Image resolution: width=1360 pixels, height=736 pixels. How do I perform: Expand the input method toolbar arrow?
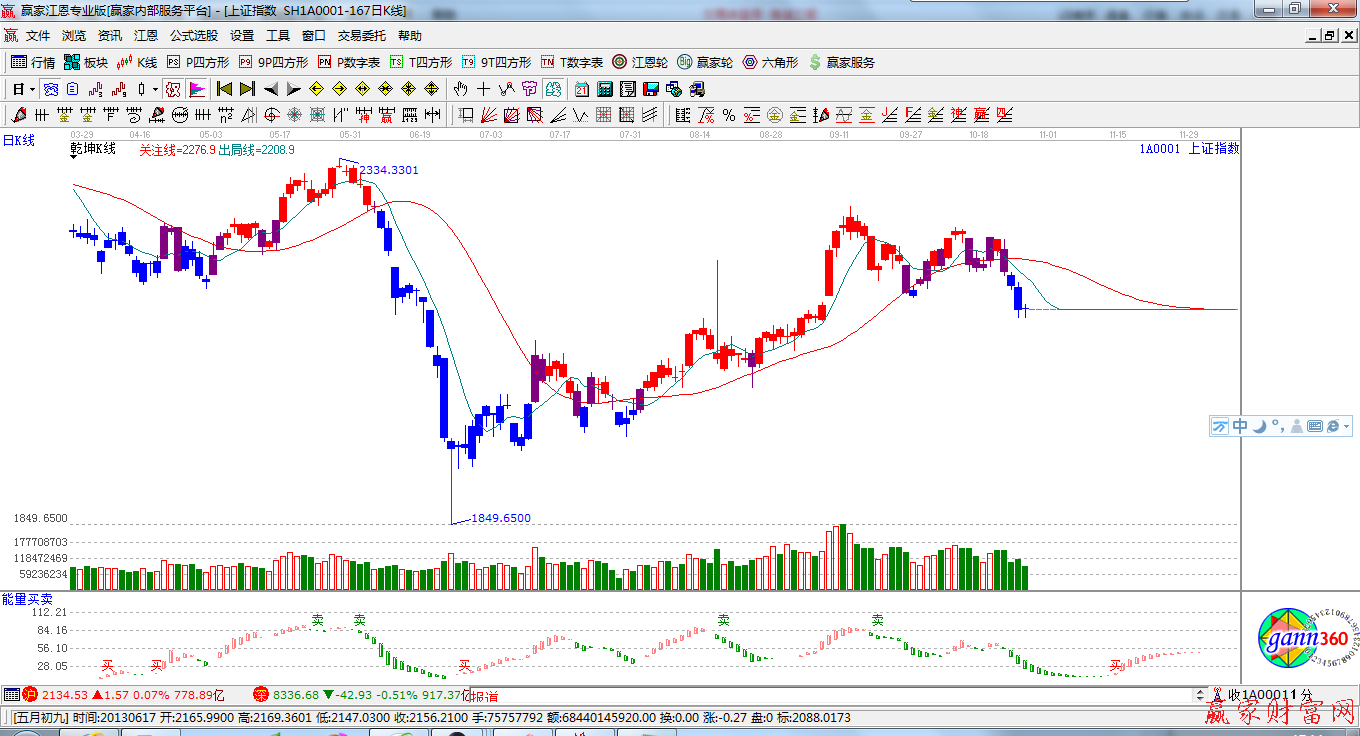click(x=1347, y=426)
